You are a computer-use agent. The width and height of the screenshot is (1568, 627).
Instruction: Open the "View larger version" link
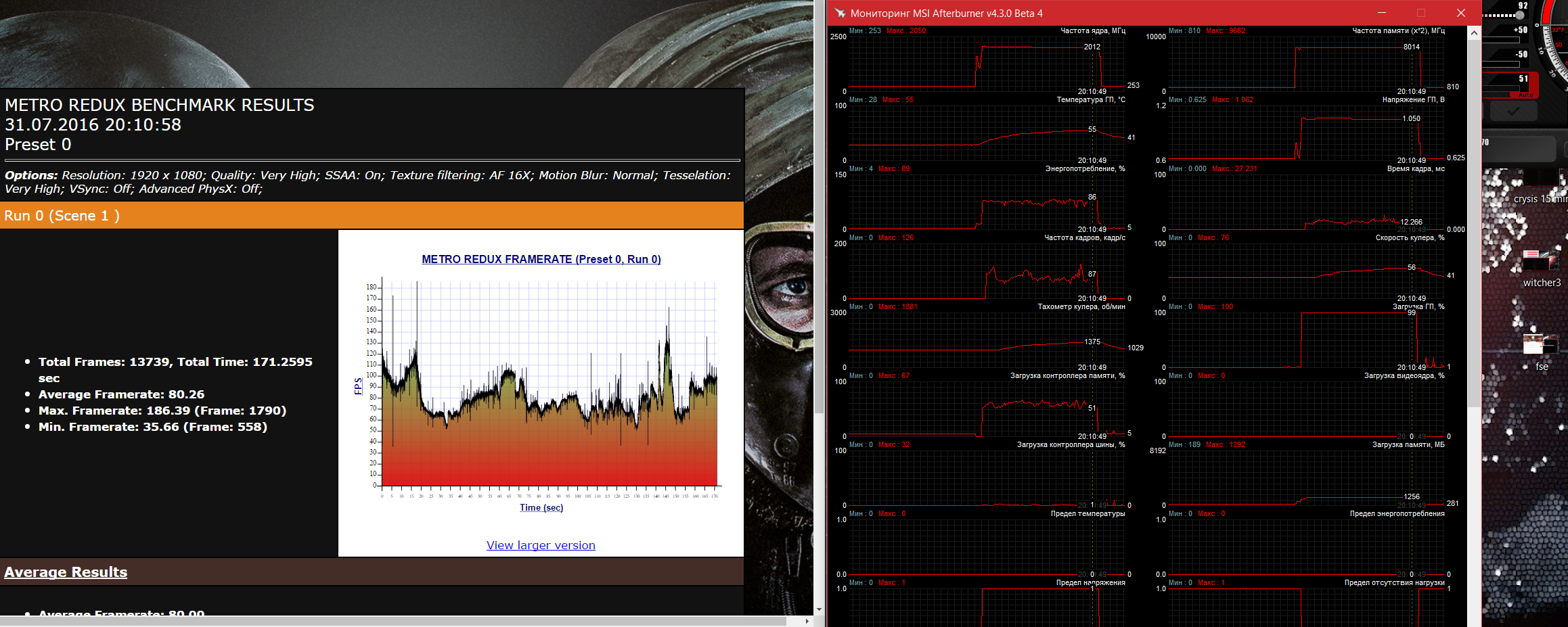541,545
